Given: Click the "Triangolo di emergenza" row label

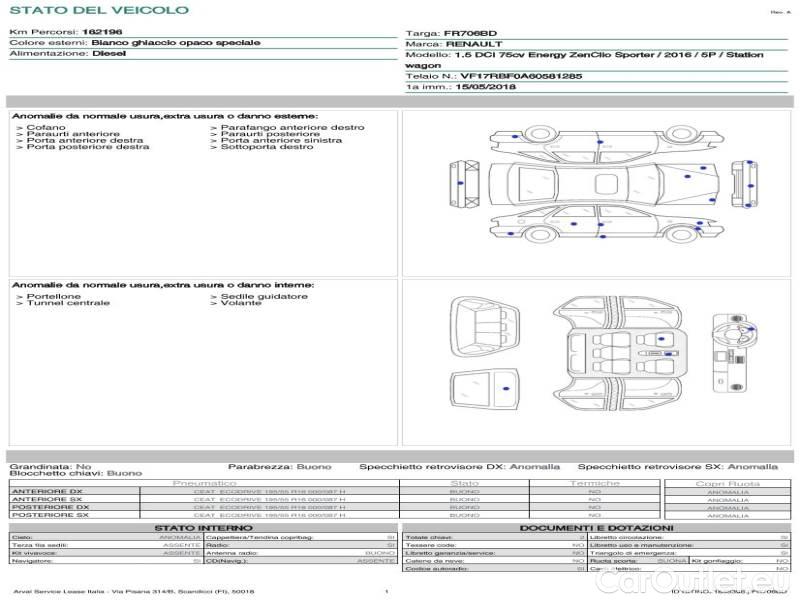Looking at the screenshot, I should (633, 553).
